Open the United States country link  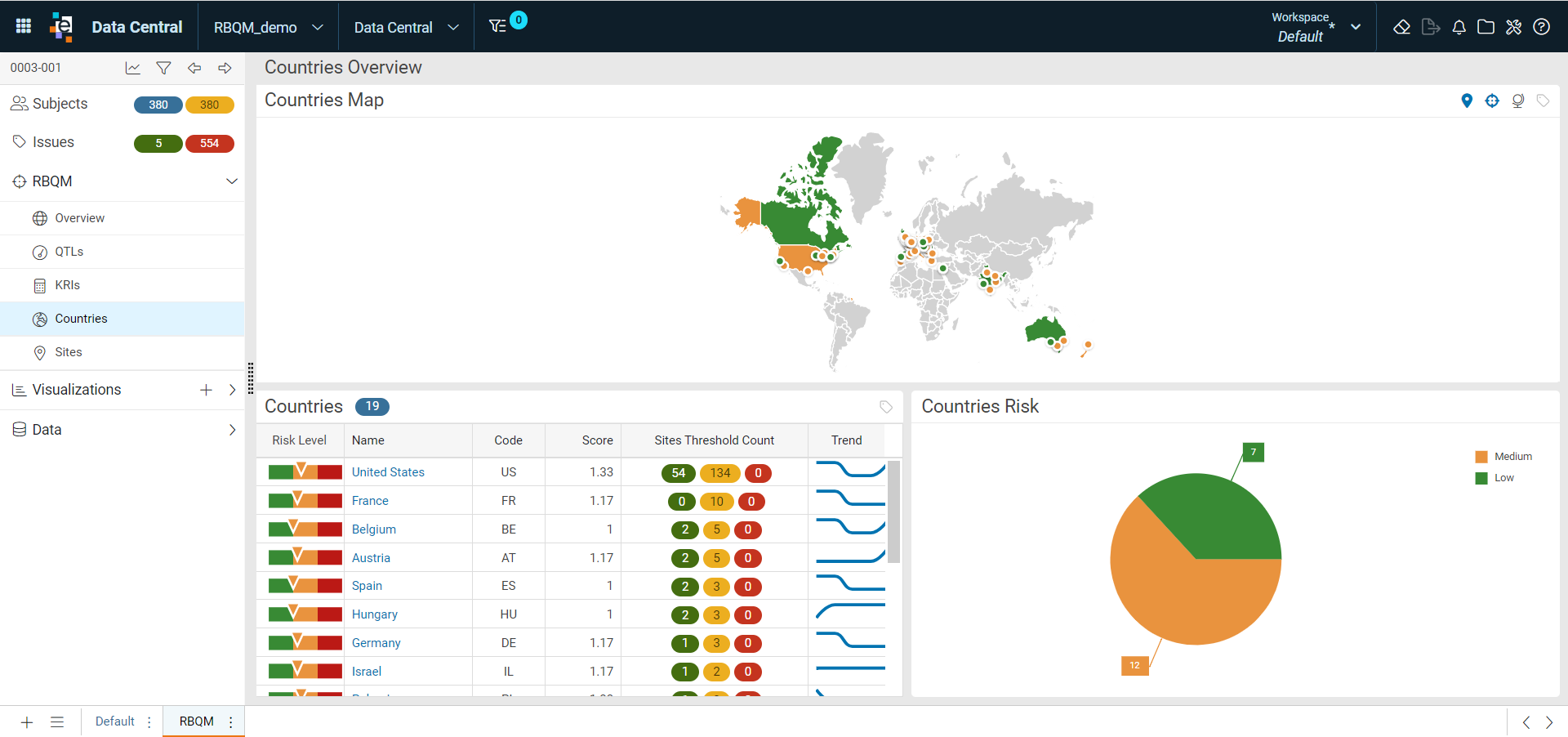click(388, 472)
